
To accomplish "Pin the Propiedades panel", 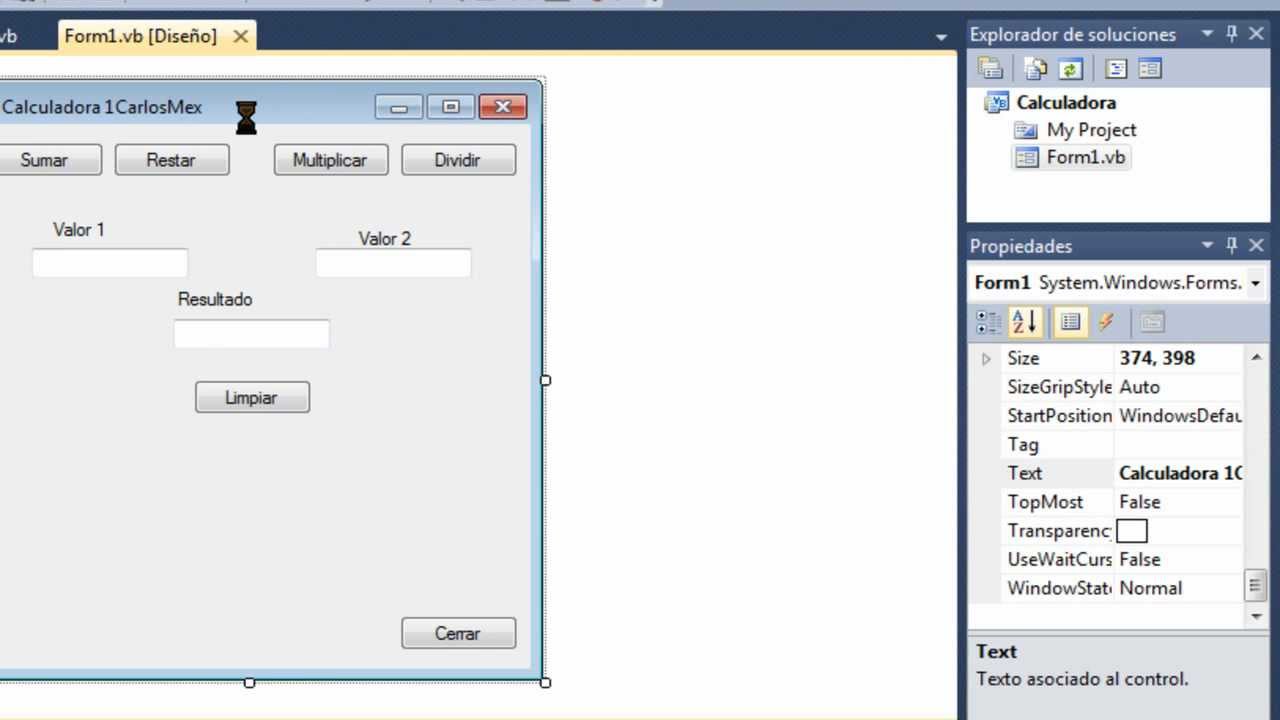I will 1232,245.
